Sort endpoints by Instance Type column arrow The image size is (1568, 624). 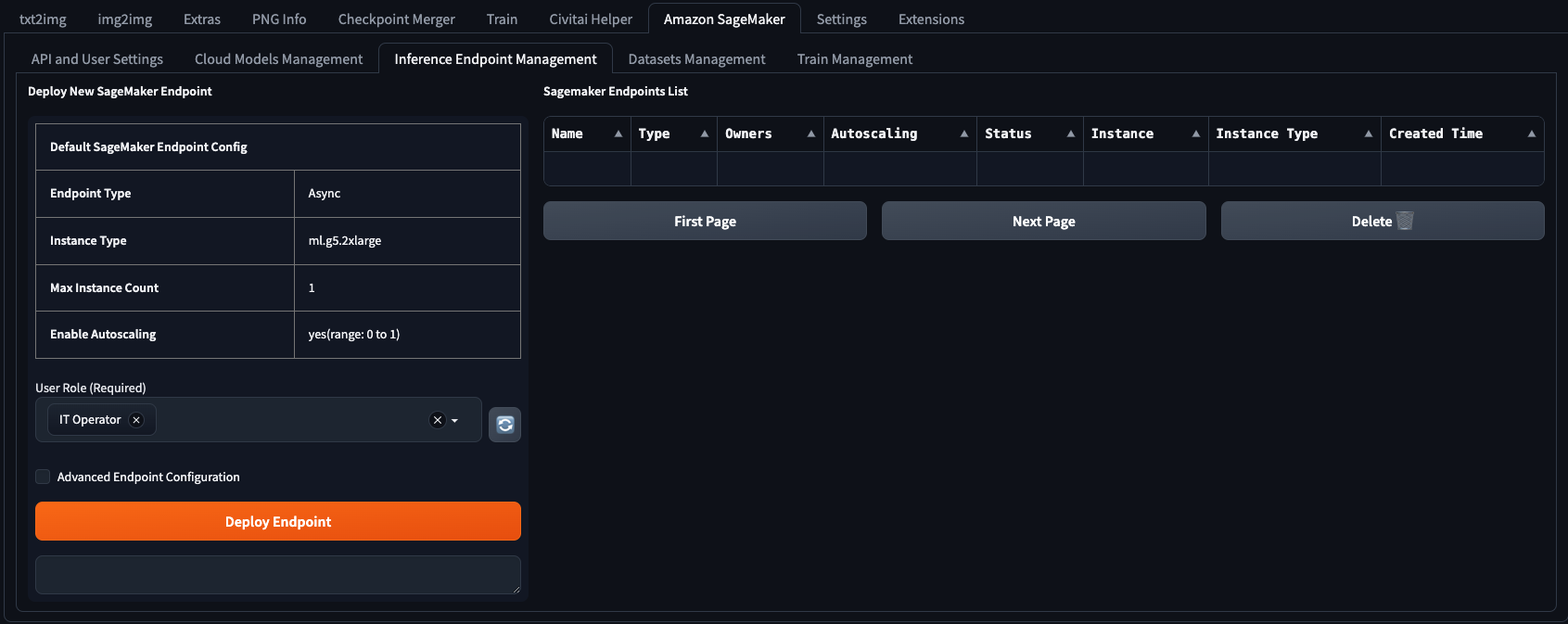click(x=1369, y=134)
